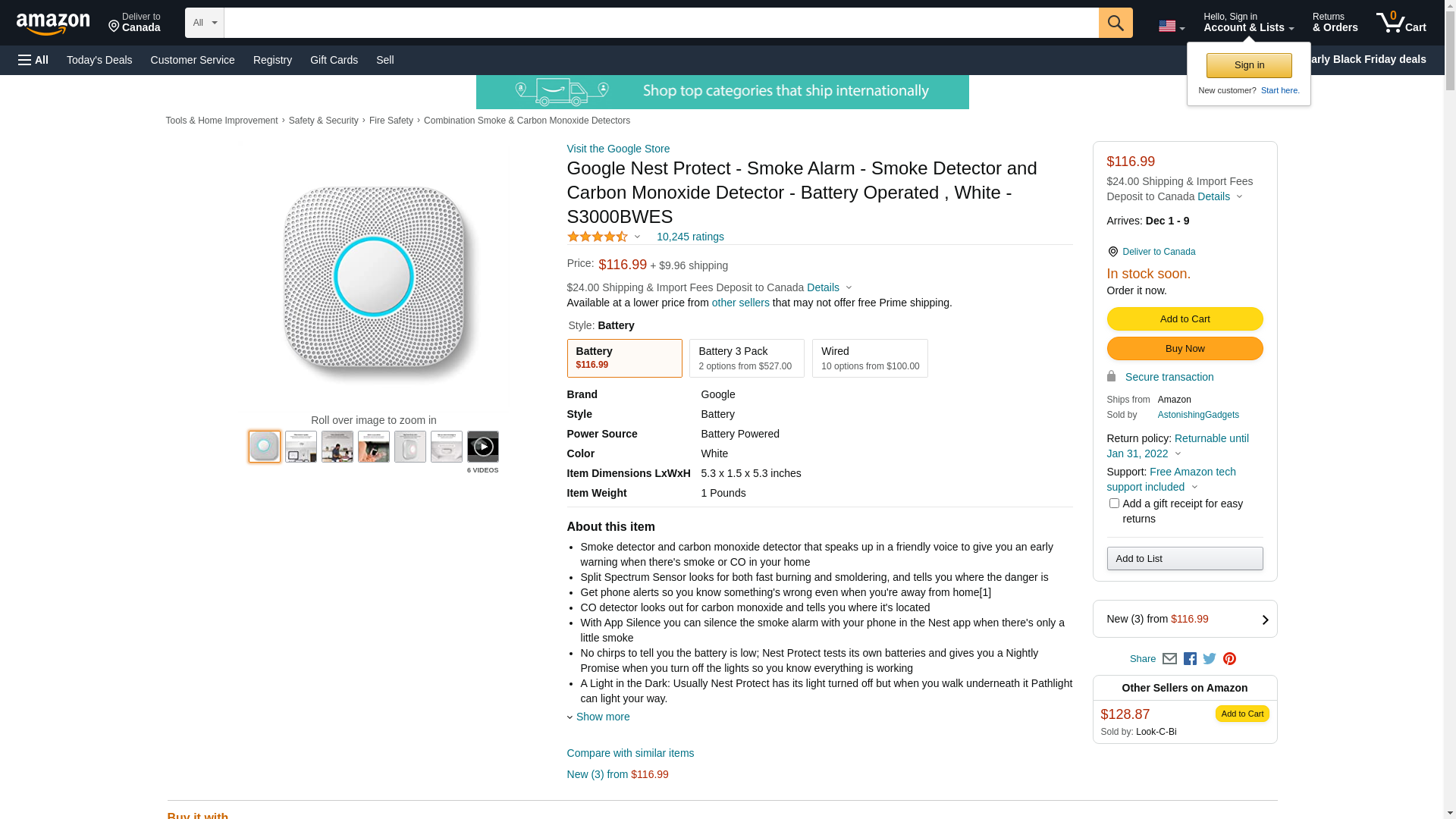Open the shopping cart
This screenshot has height=819, width=1456.
[1401, 23]
